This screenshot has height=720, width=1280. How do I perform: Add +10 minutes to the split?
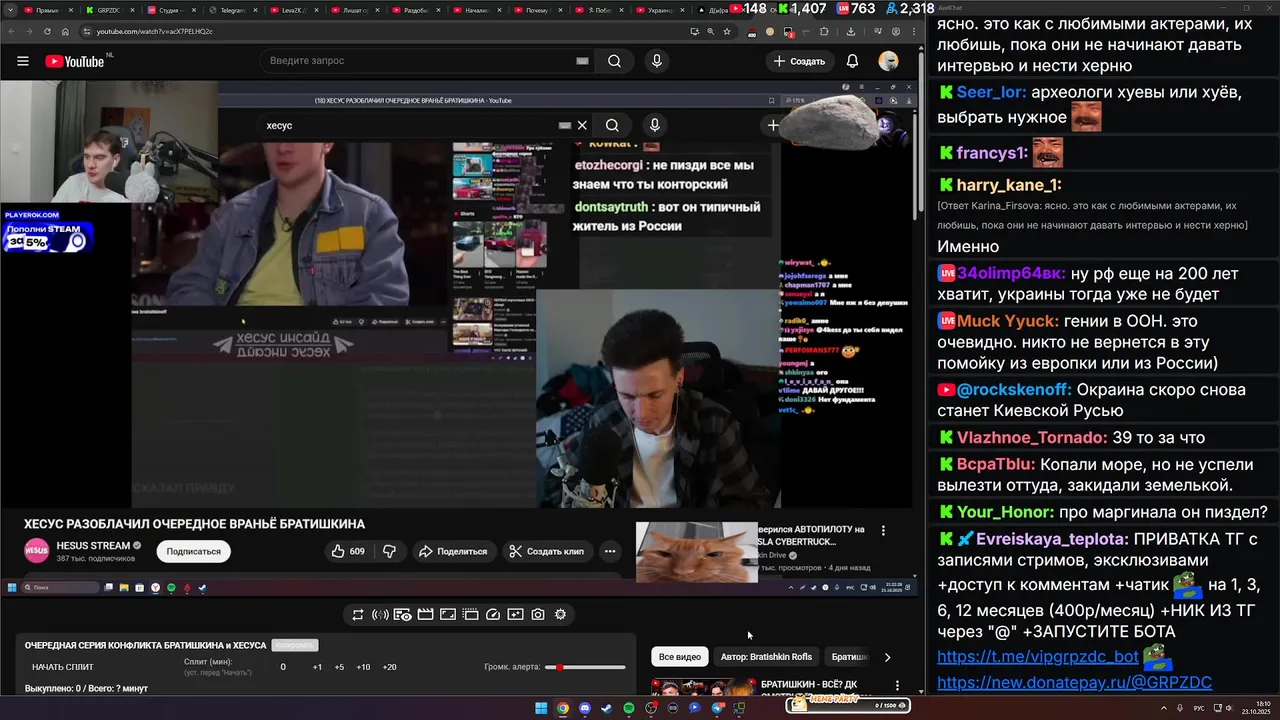click(x=363, y=667)
